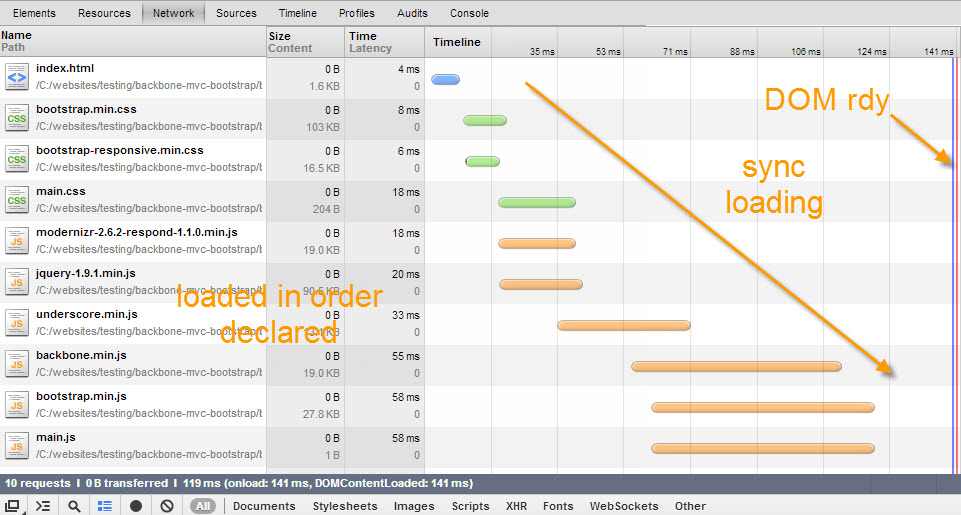Sort by the Name column header

(x=133, y=42)
